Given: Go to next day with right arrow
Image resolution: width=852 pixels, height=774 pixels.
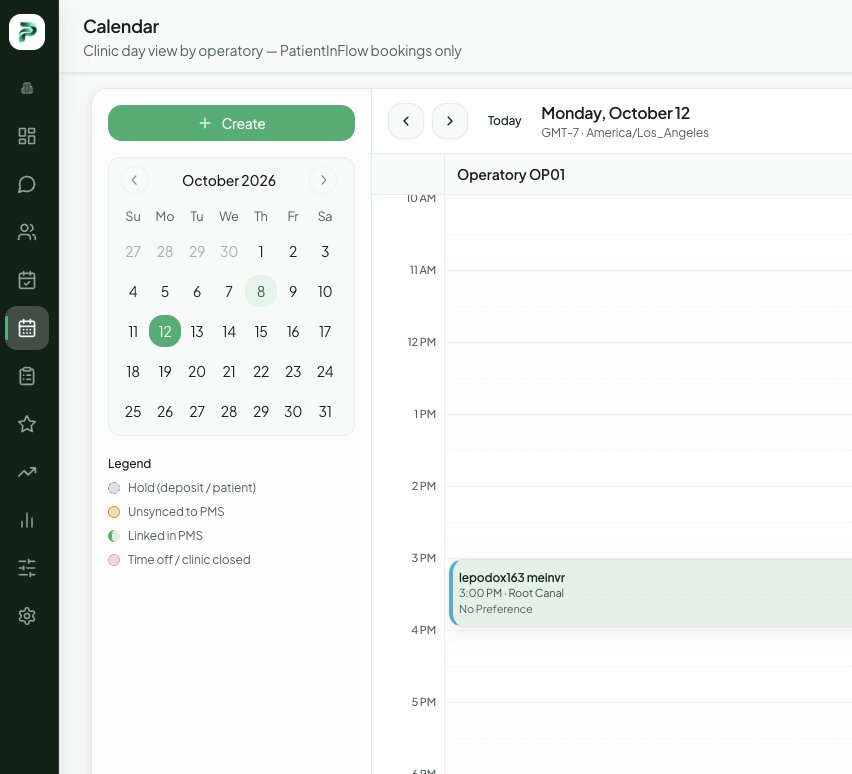Looking at the screenshot, I should pyautogui.click(x=449, y=121).
